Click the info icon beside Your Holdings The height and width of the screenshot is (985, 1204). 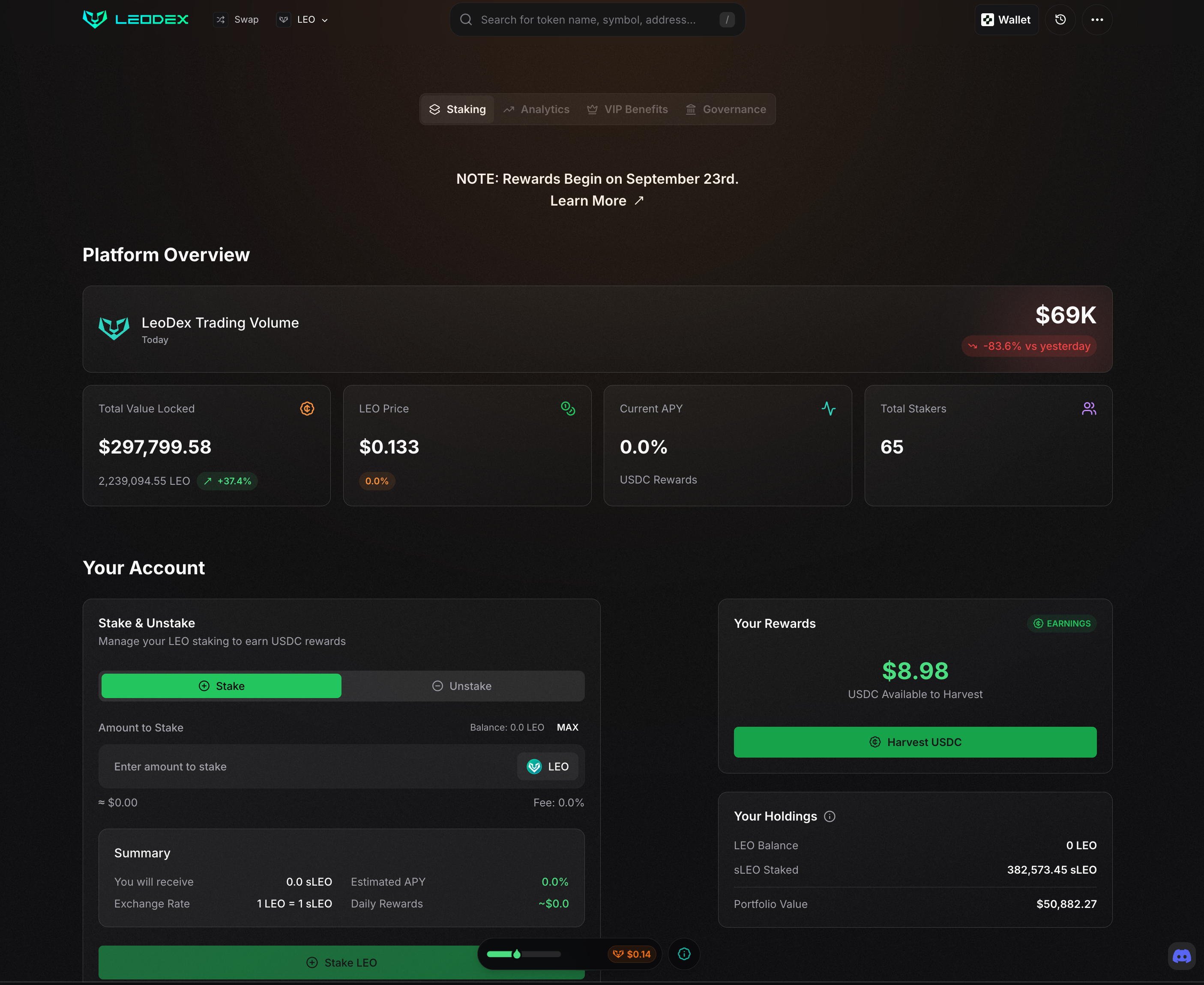[x=830, y=817]
